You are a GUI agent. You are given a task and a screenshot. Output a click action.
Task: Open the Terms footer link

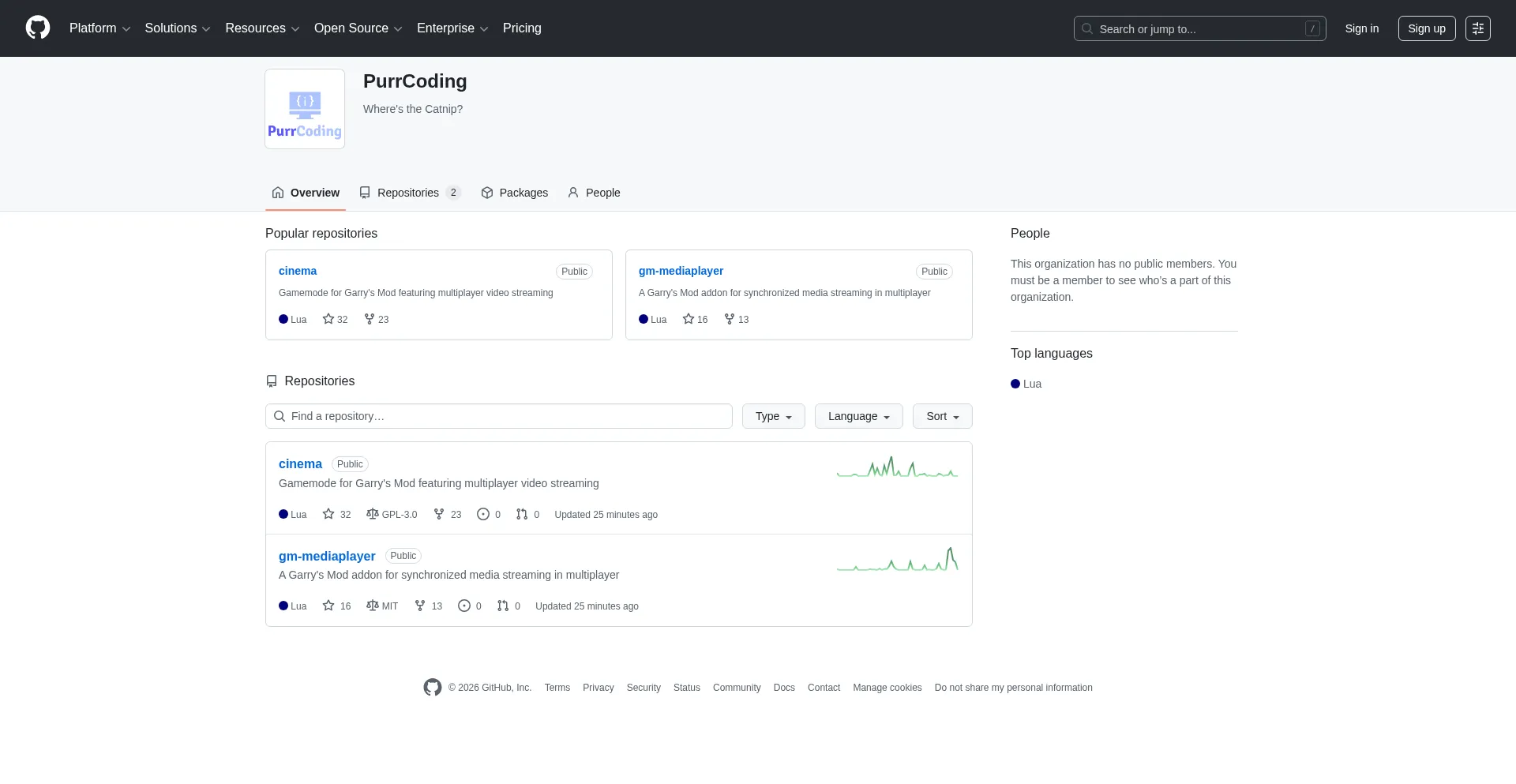click(x=557, y=688)
